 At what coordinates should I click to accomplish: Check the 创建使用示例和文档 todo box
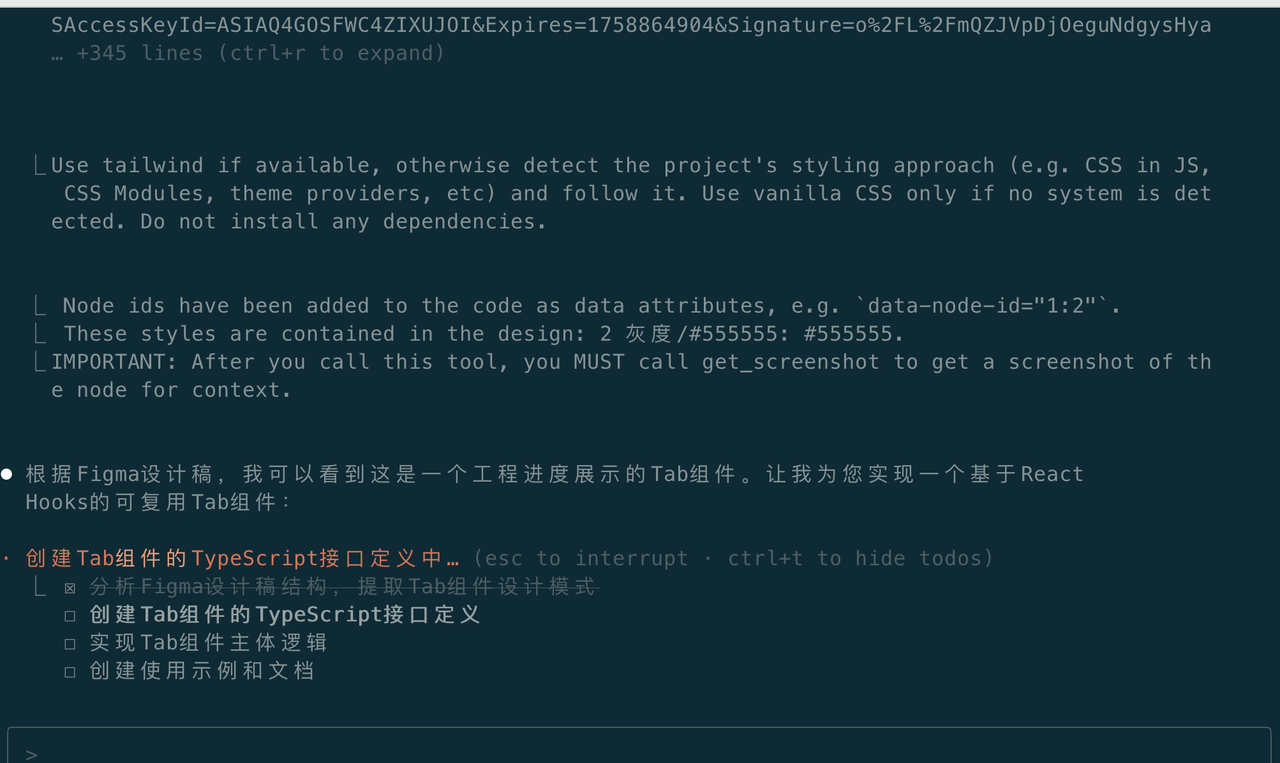point(70,672)
